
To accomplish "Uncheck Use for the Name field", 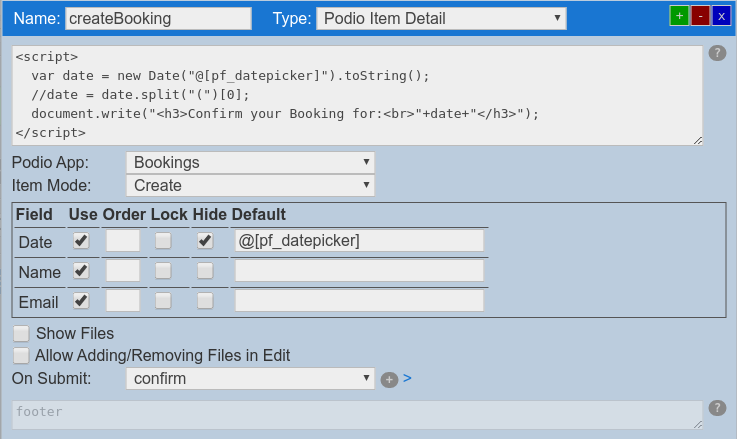I will click(x=81, y=271).
